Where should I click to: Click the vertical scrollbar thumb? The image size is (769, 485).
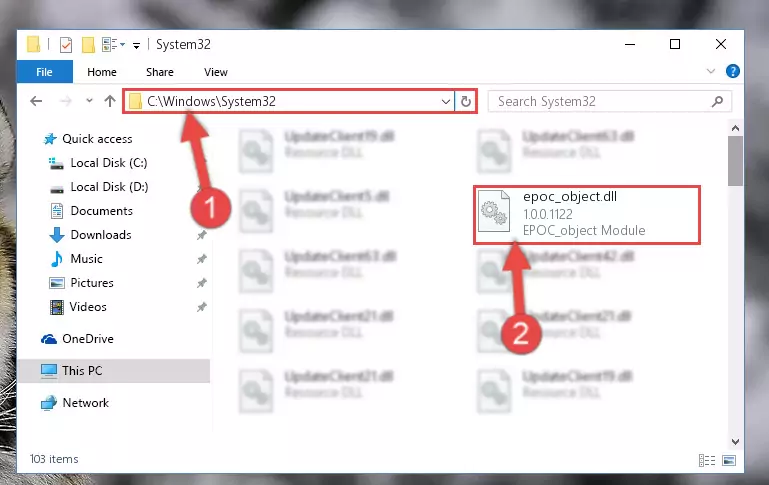[x=735, y=161]
